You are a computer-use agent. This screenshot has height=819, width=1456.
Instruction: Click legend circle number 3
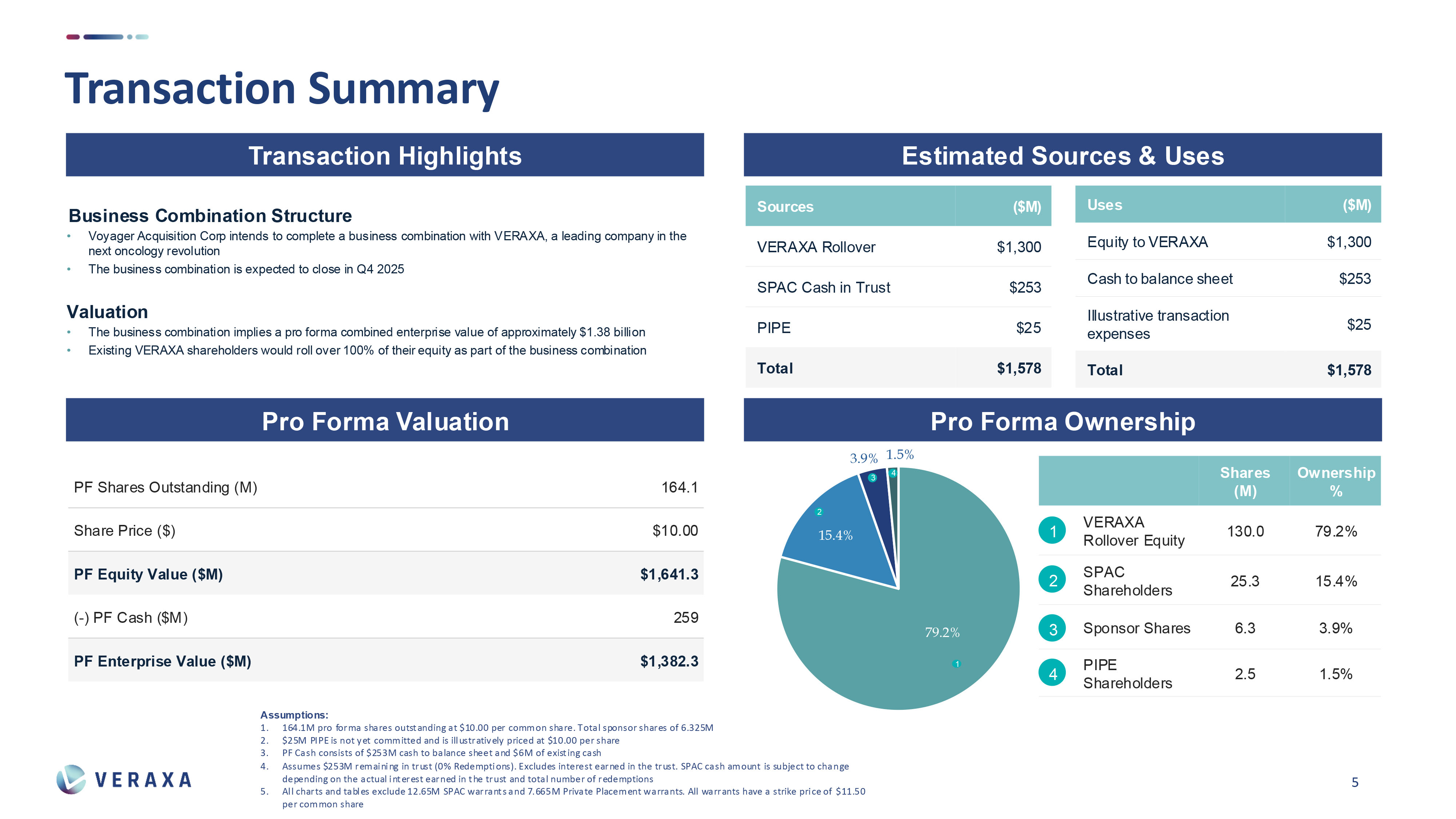coord(1052,629)
